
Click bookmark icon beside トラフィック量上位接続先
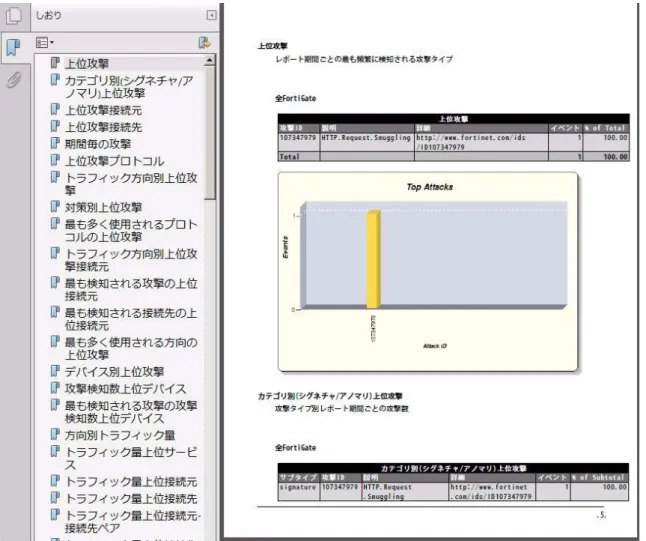click(x=55, y=498)
